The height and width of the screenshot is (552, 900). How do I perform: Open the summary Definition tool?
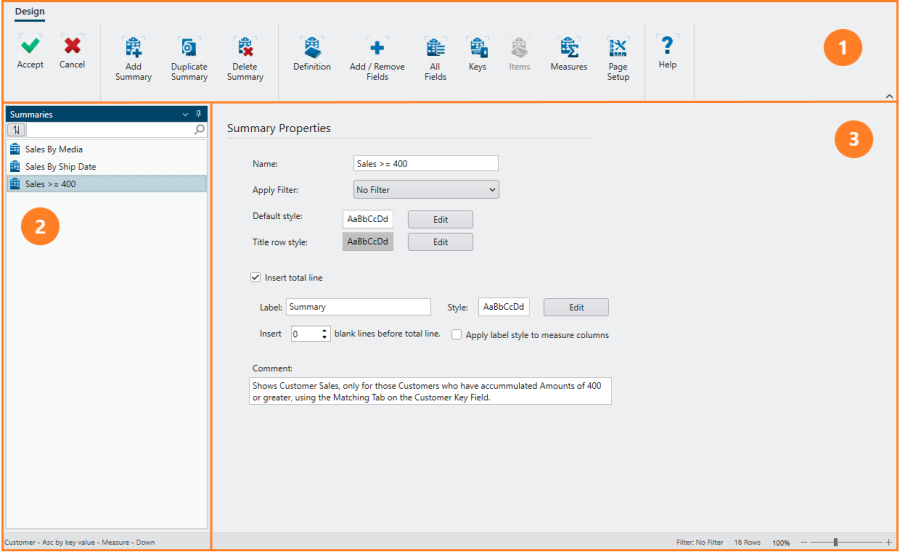pos(312,47)
